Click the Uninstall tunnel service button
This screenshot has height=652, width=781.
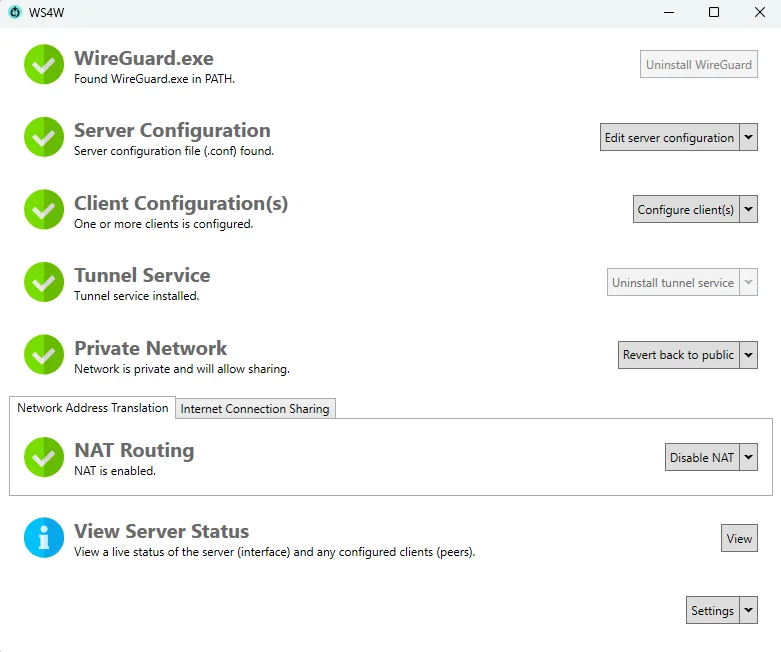(673, 282)
